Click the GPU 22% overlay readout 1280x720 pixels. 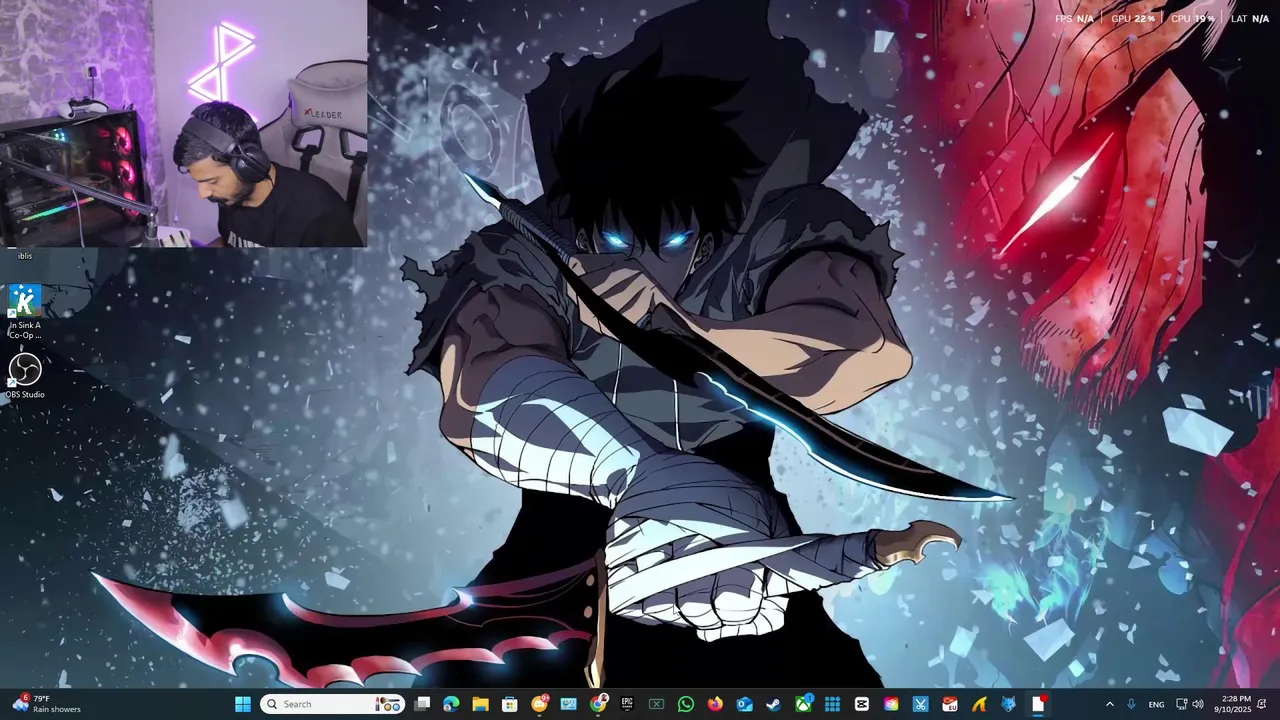point(1132,18)
